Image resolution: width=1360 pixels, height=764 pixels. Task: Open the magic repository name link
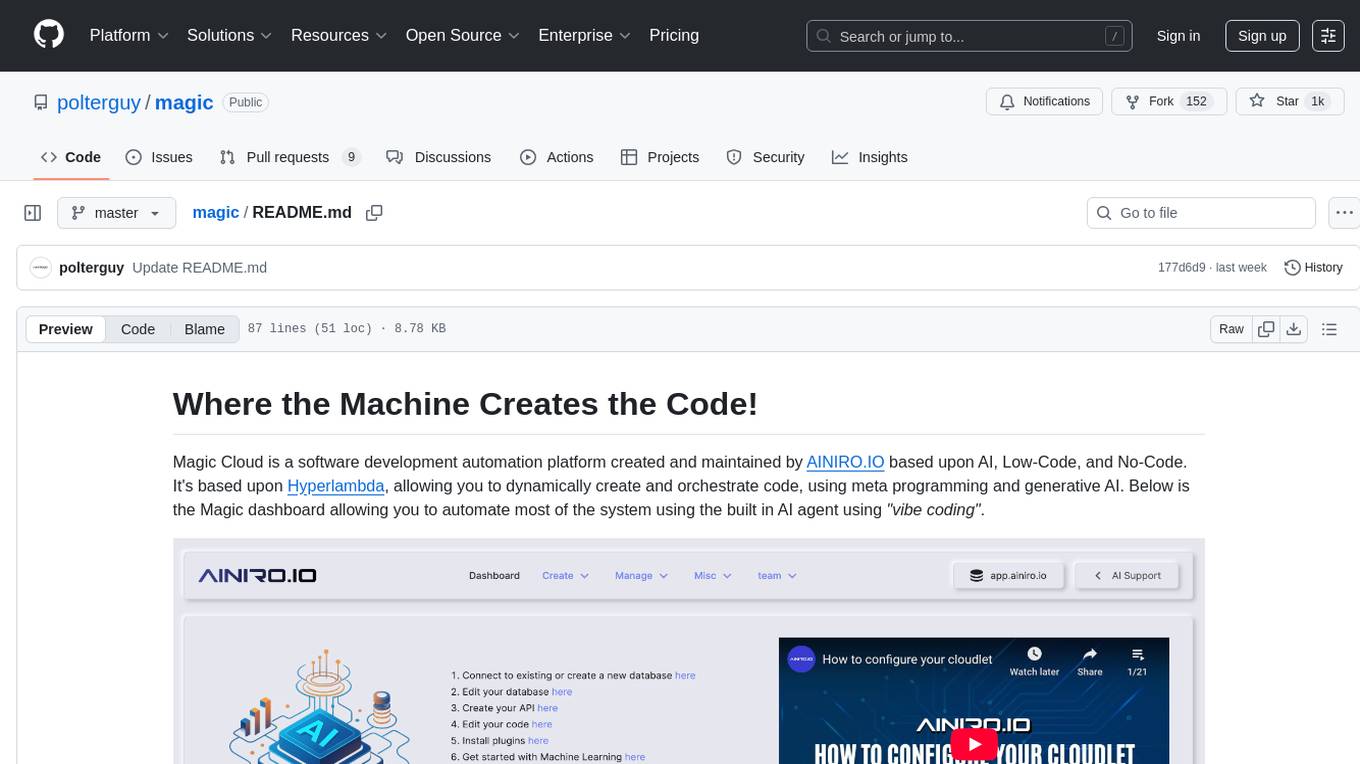click(x=184, y=102)
